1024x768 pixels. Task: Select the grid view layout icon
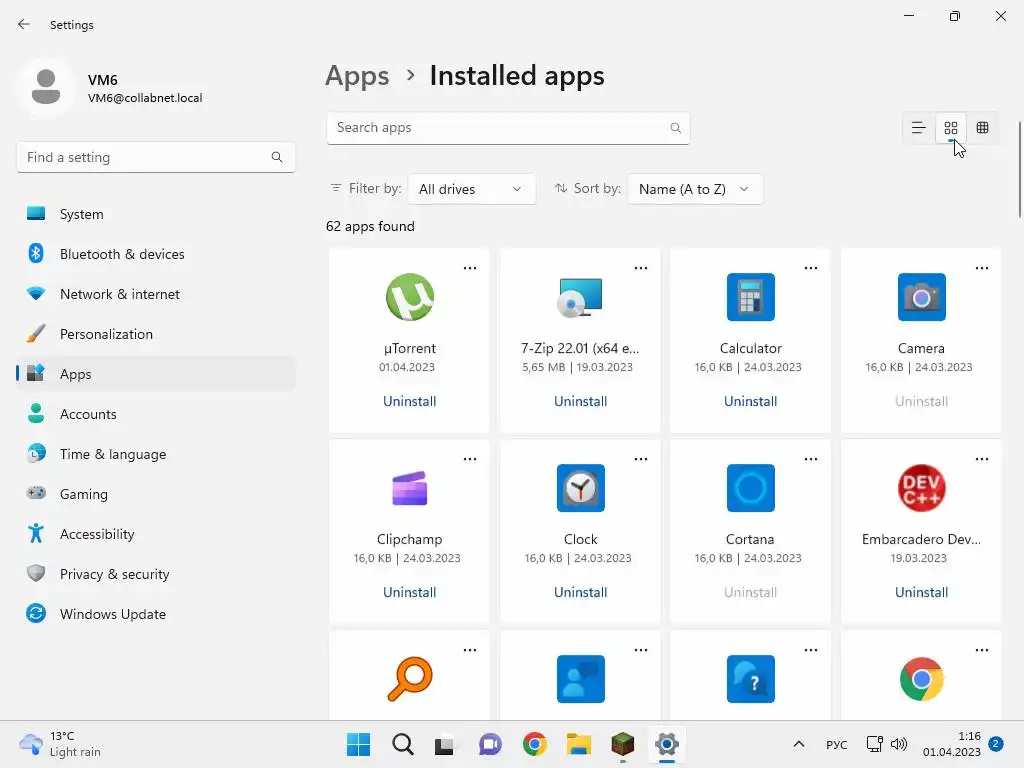click(x=951, y=128)
